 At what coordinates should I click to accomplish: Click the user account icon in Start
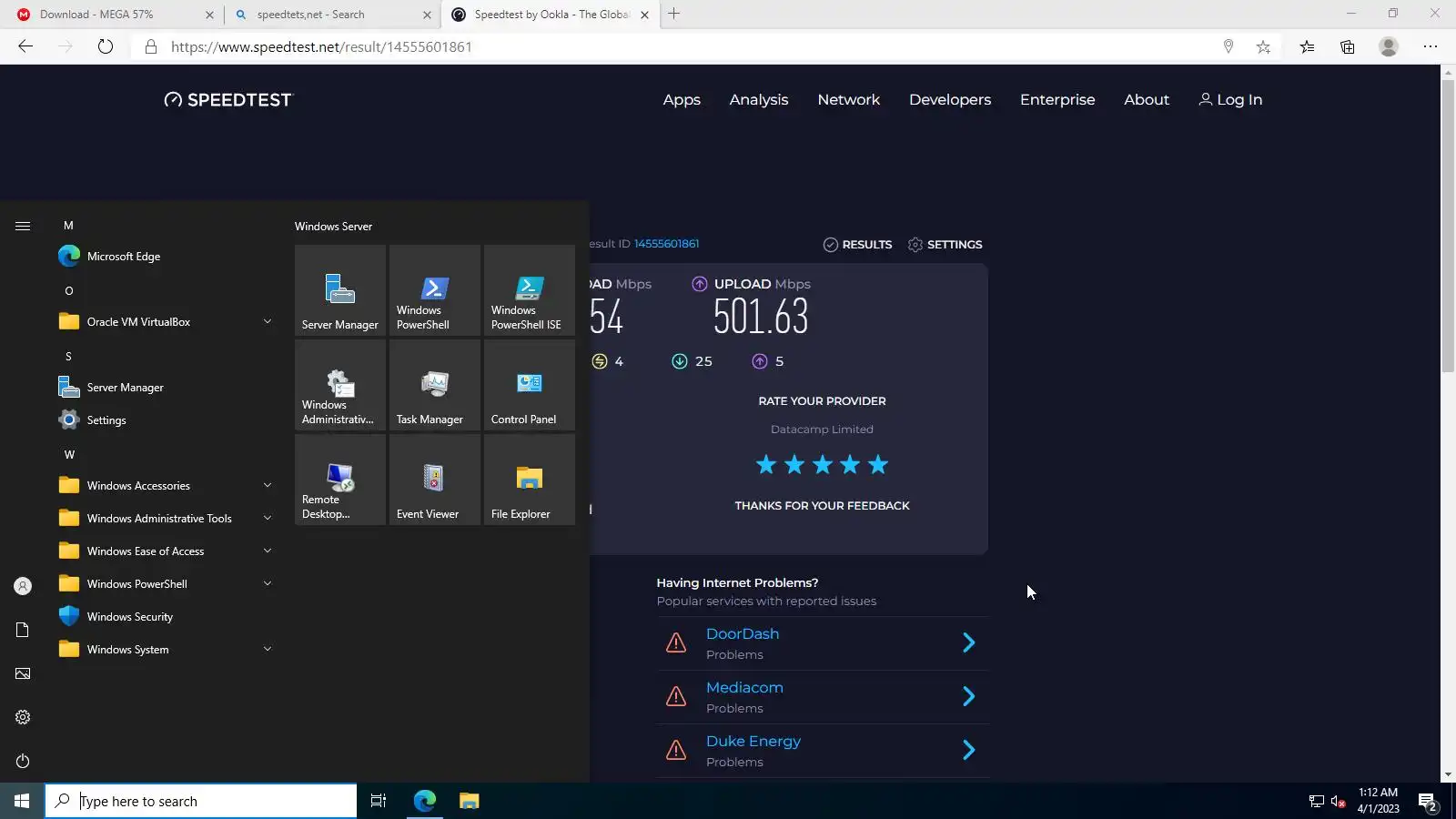point(23,586)
